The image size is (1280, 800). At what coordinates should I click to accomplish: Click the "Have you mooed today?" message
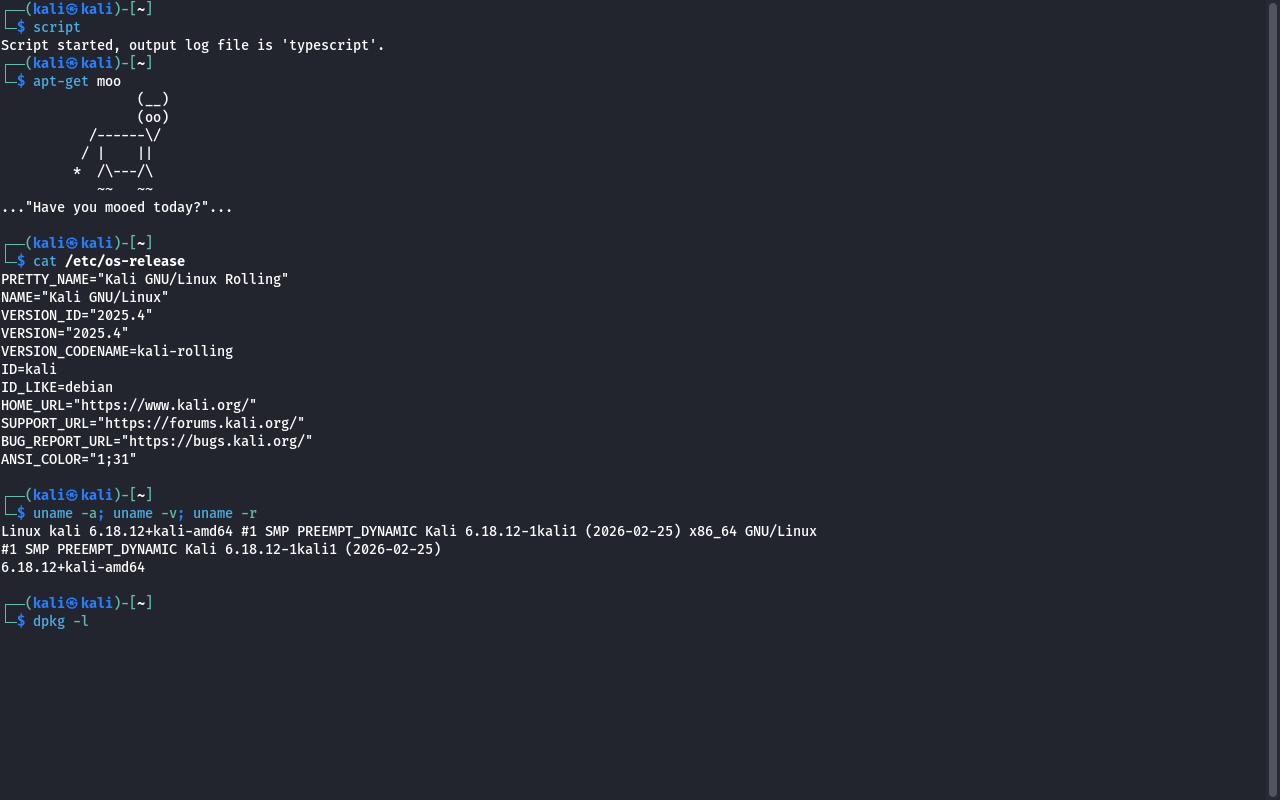point(117,207)
